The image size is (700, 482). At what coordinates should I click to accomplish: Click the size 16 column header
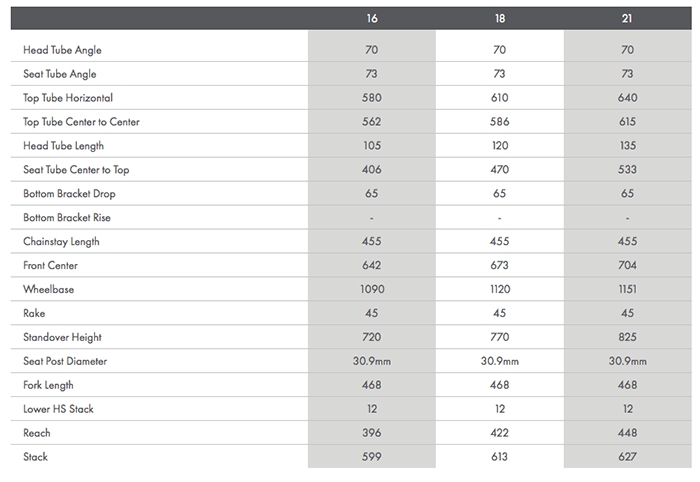(x=372, y=18)
